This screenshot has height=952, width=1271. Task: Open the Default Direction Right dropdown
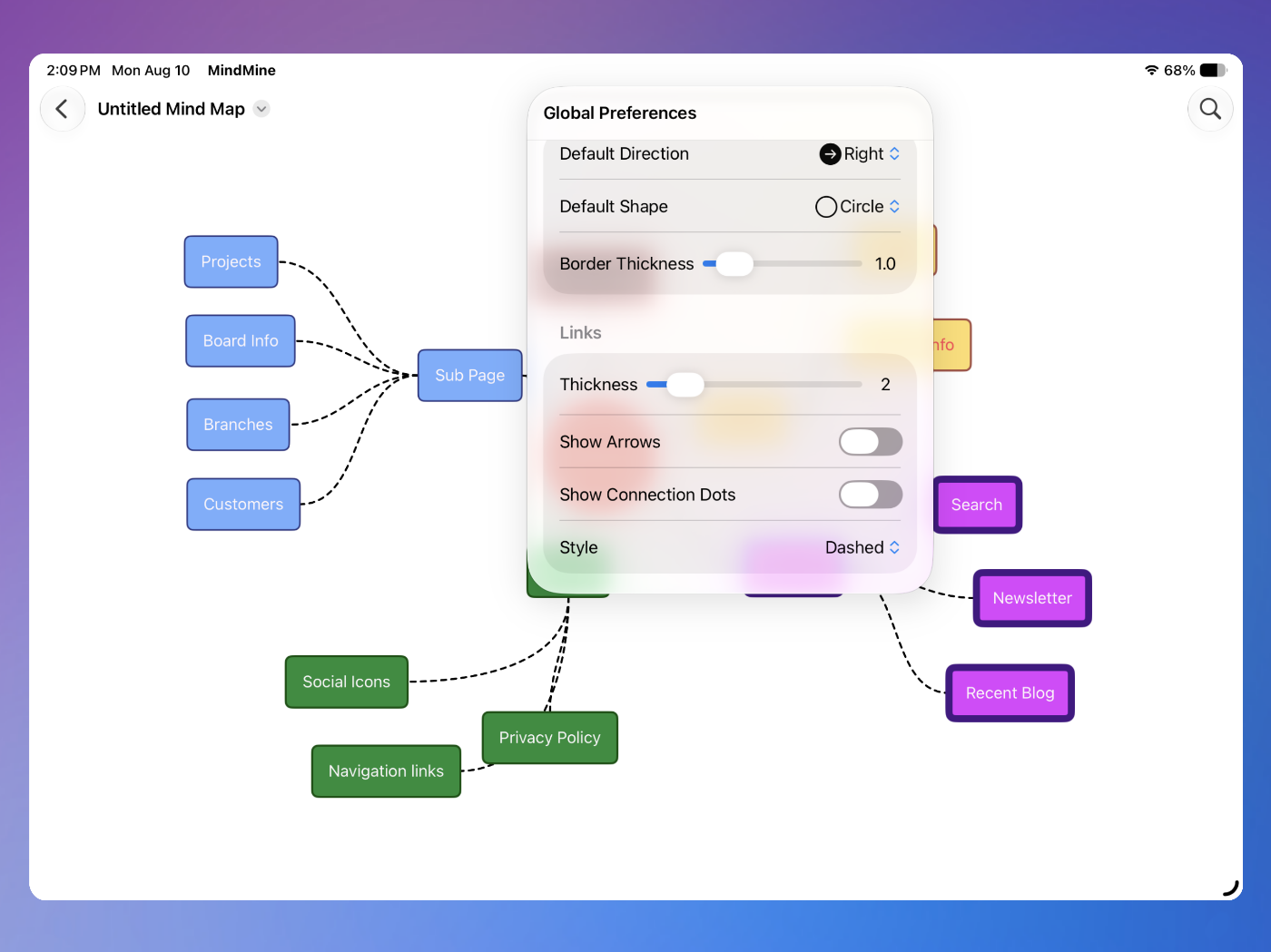[x=860, y=154]
